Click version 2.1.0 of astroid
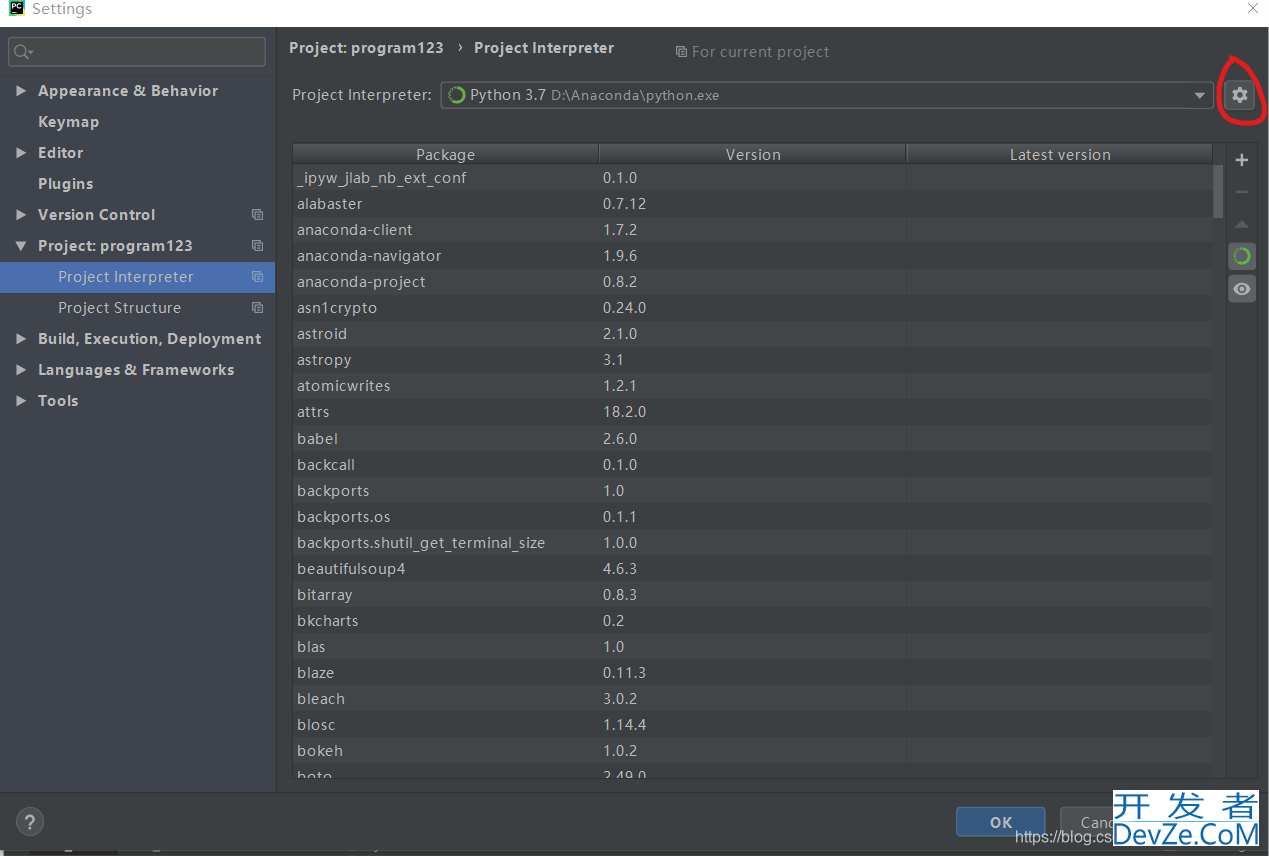1269x856 pixels. coord(620,334)
